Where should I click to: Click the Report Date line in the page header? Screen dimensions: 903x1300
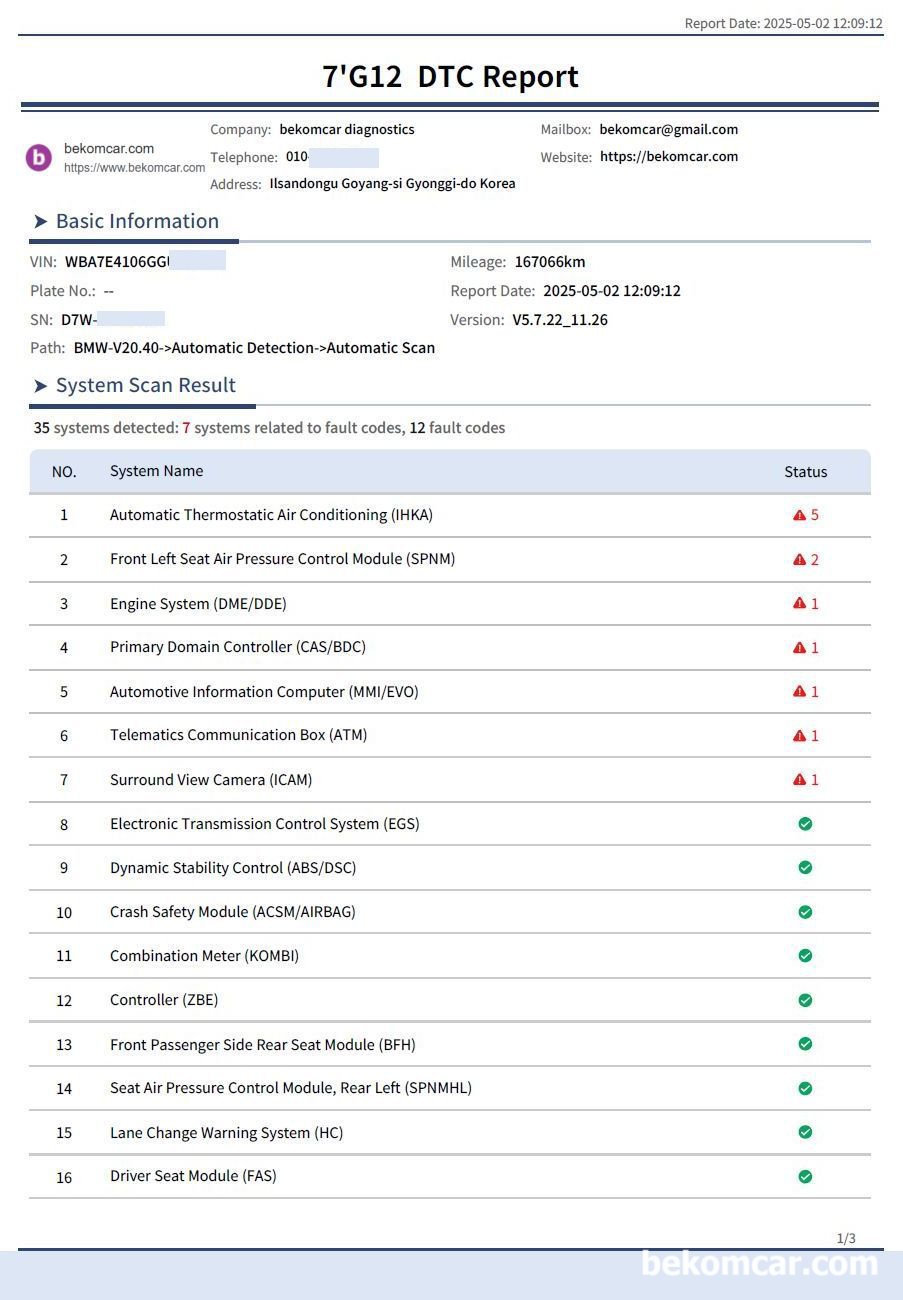click(x=784, y=23)
